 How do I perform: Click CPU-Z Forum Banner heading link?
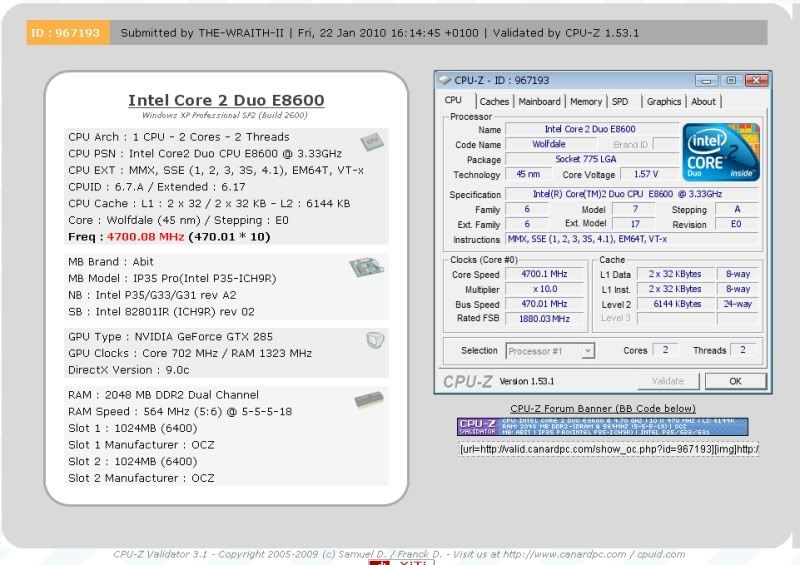[x=603, y=409]
